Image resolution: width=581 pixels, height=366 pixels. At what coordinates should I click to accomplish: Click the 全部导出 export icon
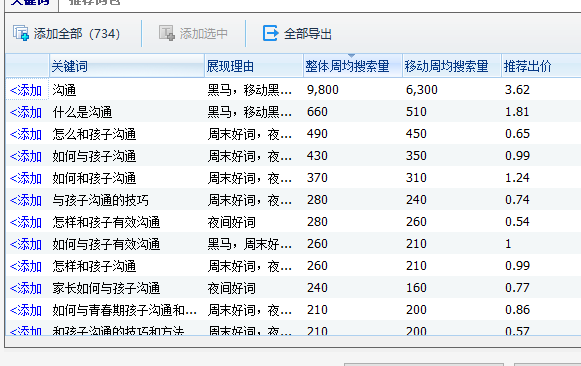270,33
